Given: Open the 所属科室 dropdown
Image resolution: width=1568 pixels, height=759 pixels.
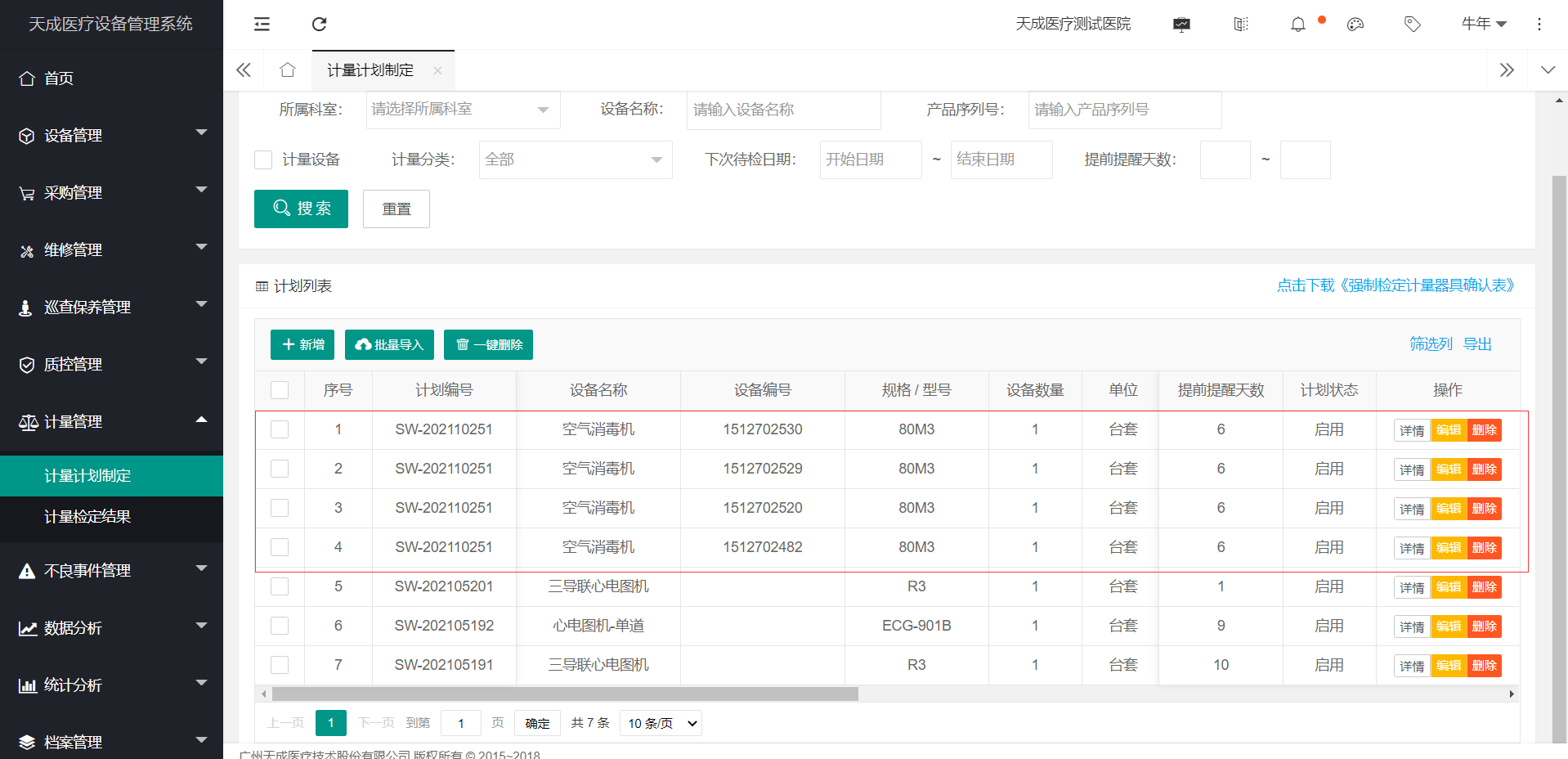Looking at the screenshot, I should pos(463,110).
